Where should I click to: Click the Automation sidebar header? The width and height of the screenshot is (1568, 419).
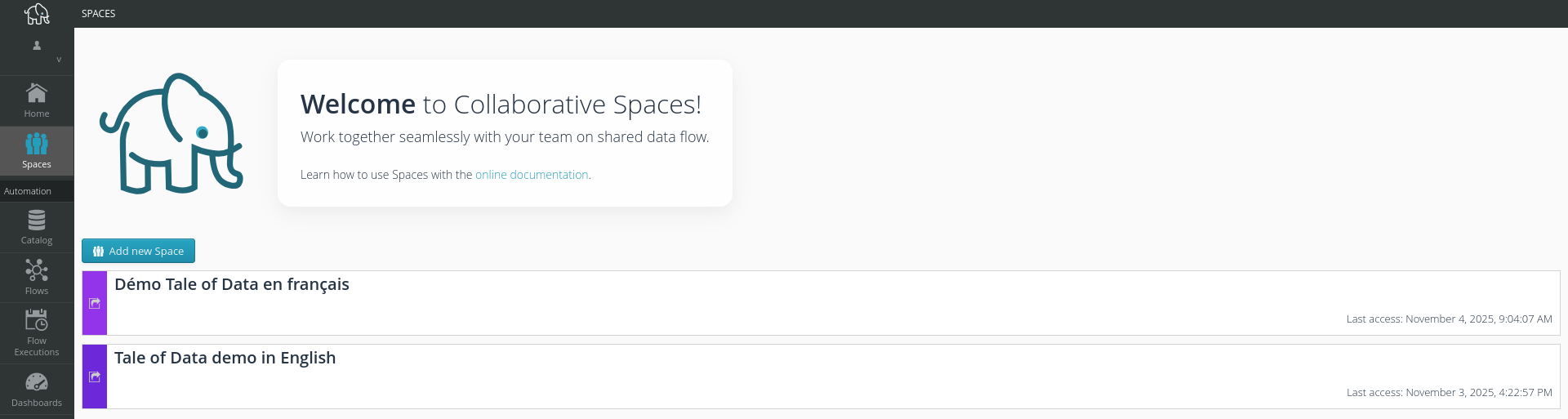28,191
